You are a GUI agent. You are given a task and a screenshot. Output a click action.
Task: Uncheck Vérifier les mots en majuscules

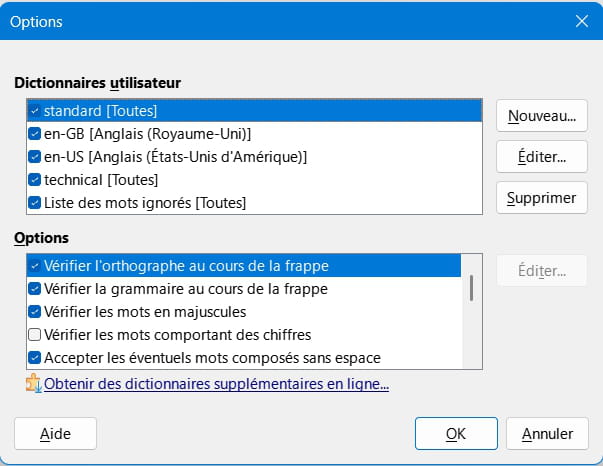[x=35, y=312]
